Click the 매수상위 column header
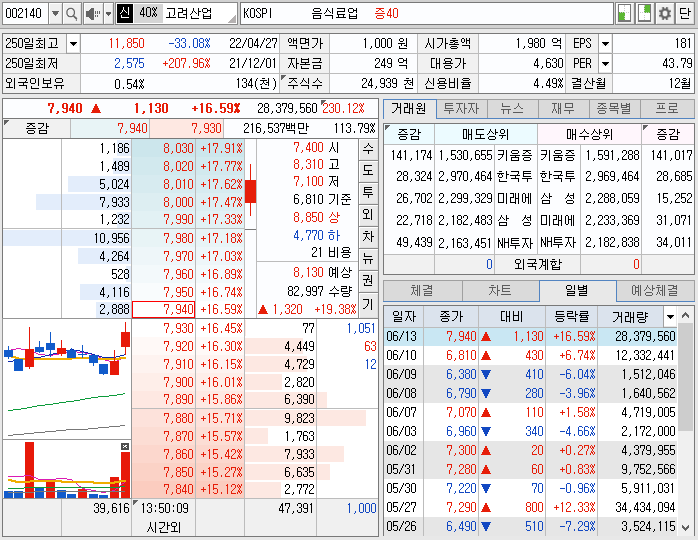 click(589, 134)
